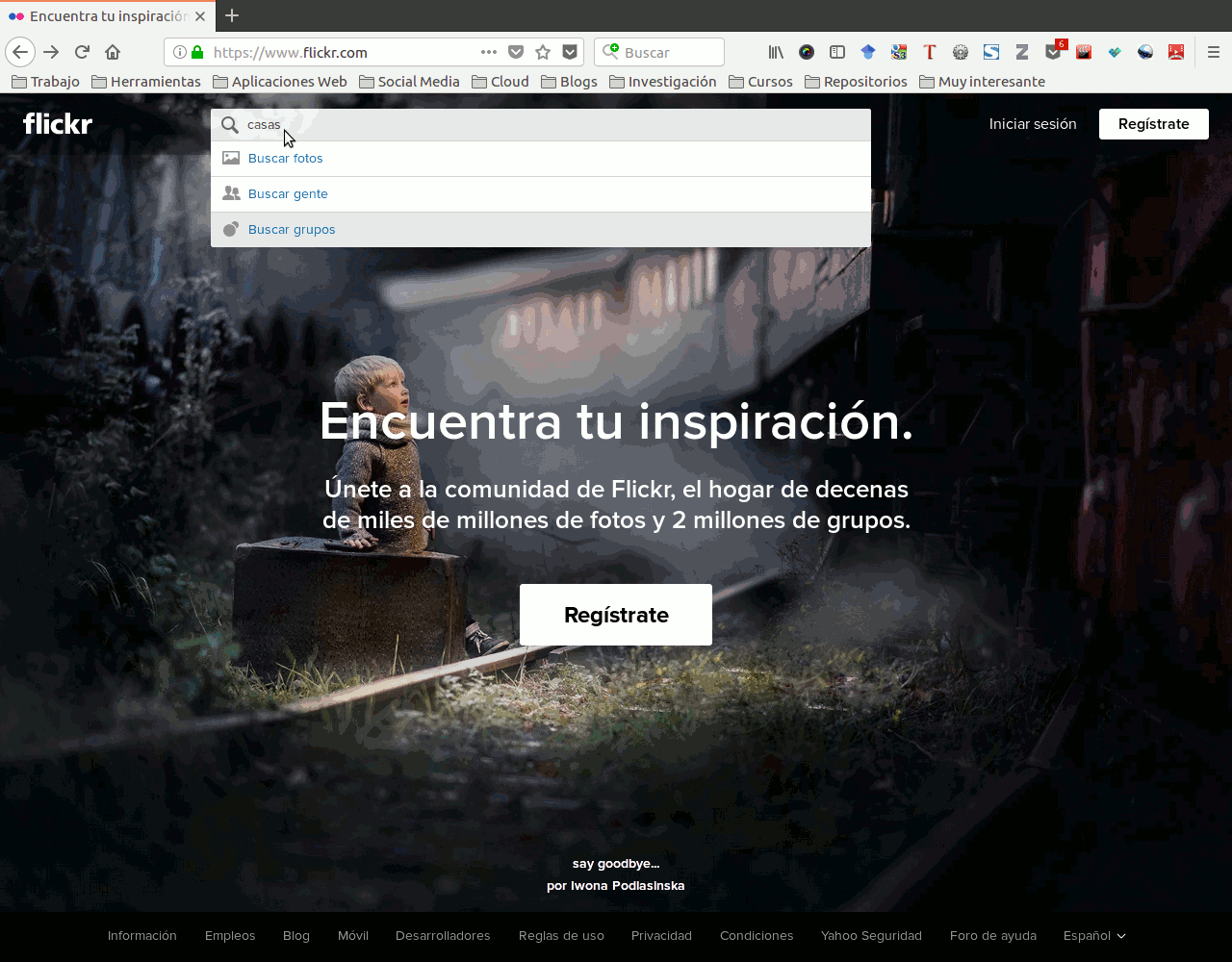Open Condiciones footer link
This screenshot has width=1232, height=962.
(757, 935)
